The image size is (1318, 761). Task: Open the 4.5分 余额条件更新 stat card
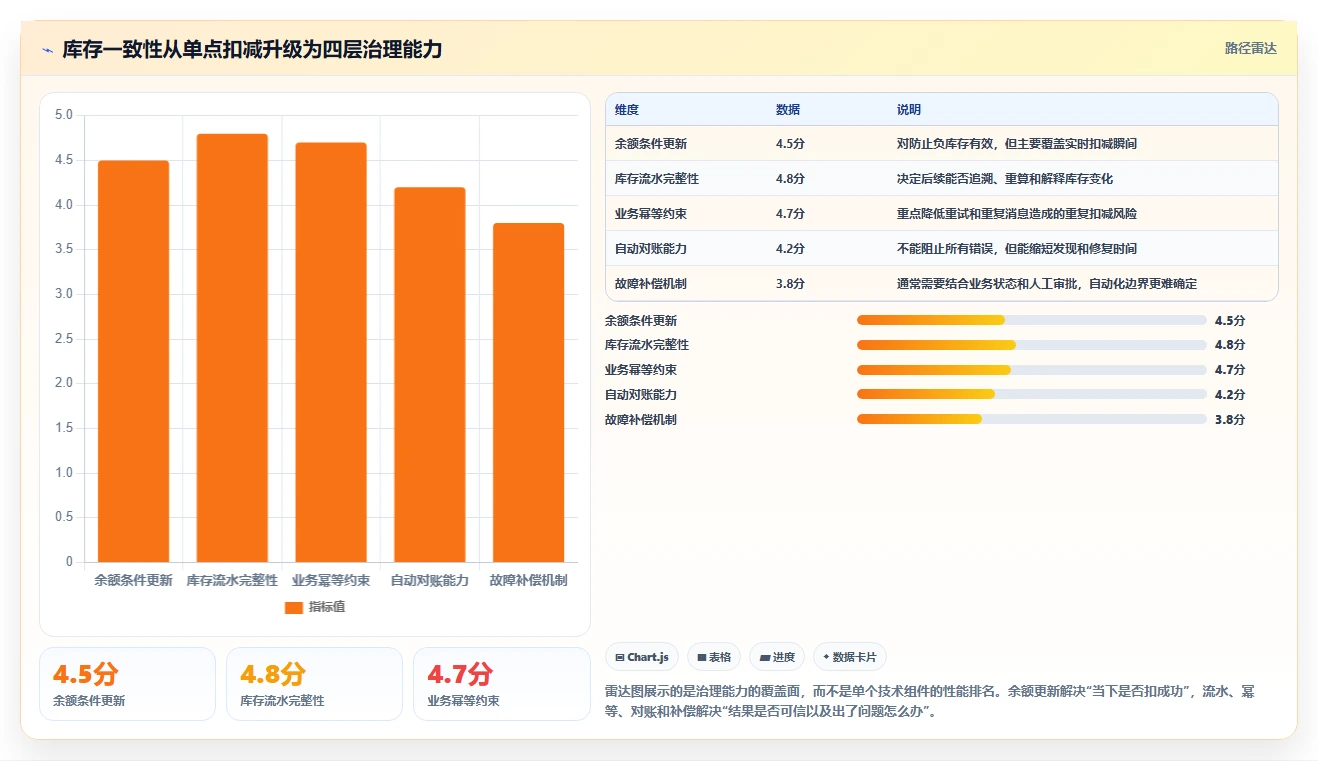127,684
